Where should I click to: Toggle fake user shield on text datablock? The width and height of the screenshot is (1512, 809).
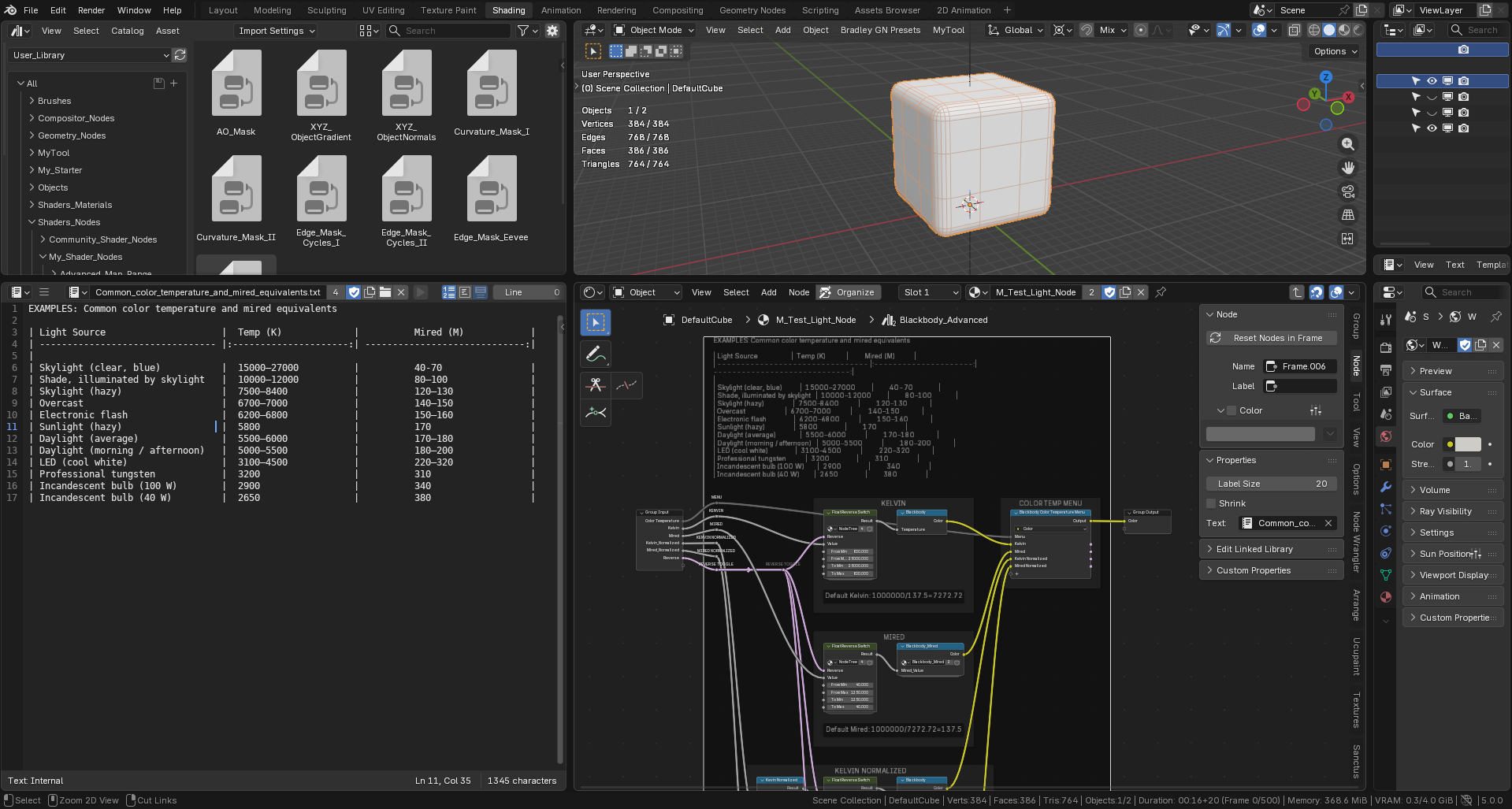354,292
